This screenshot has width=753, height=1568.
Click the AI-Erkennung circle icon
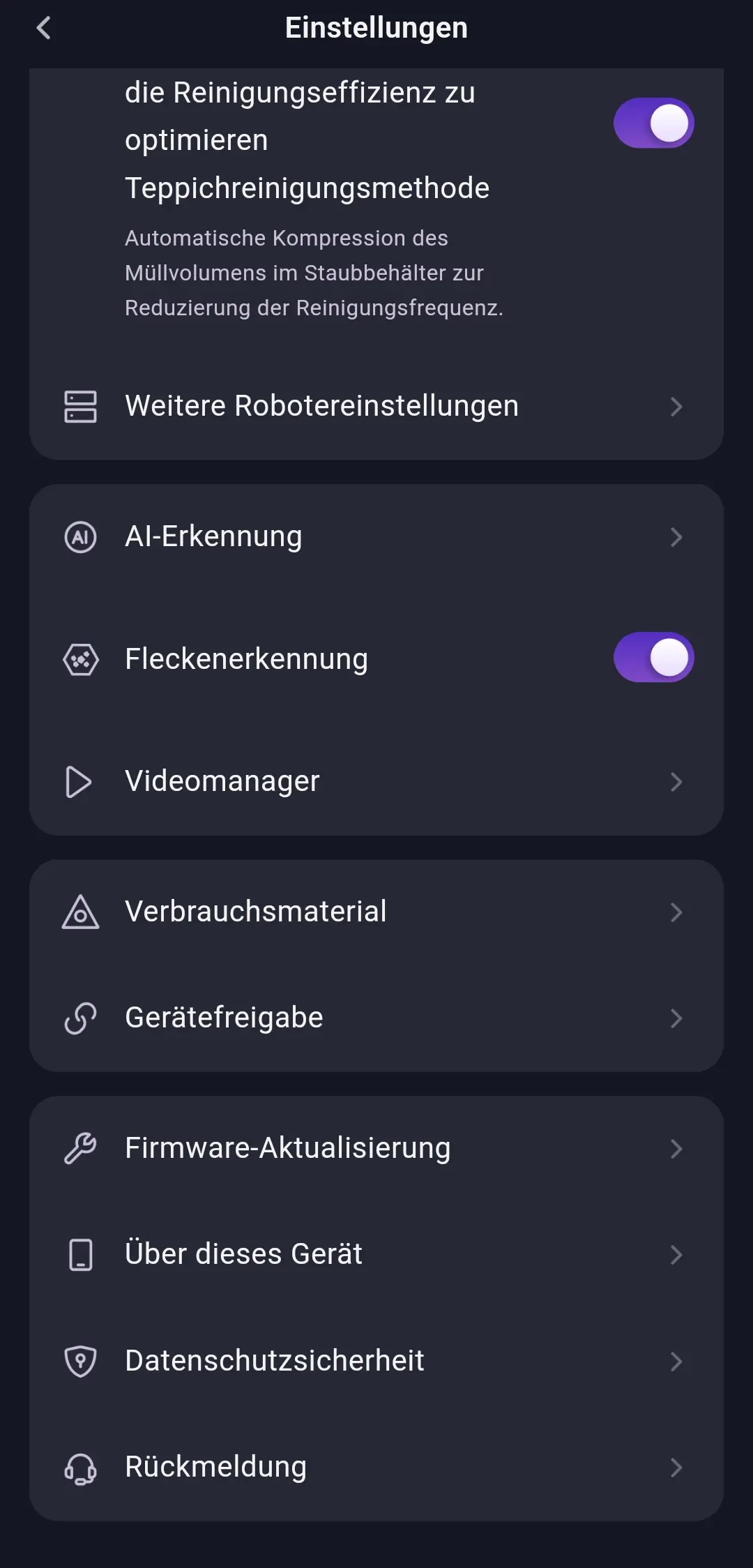pyautogui.click(x=80, y=537)
